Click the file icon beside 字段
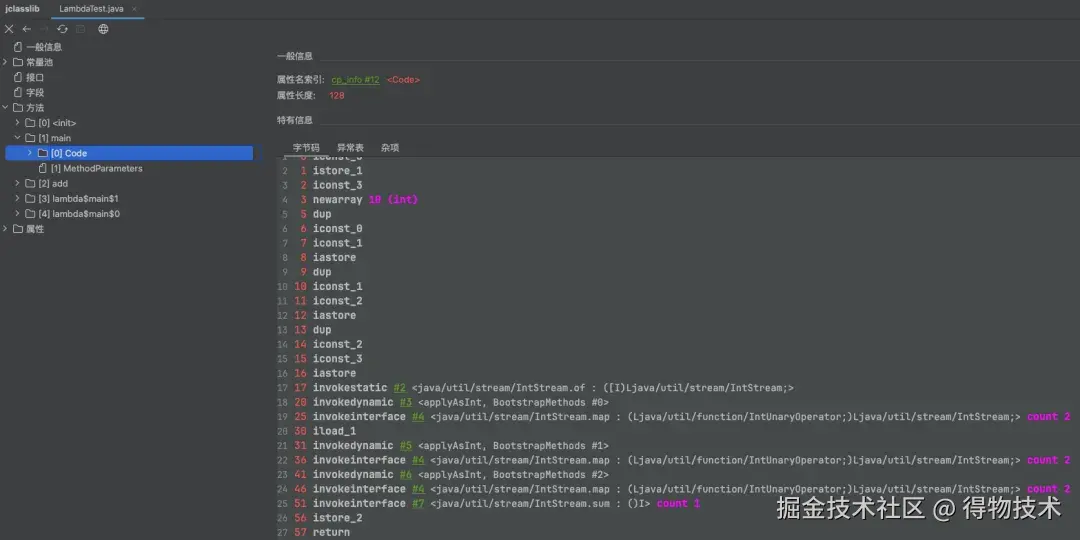Screen dimensions: 1080x540 (18, 92)
